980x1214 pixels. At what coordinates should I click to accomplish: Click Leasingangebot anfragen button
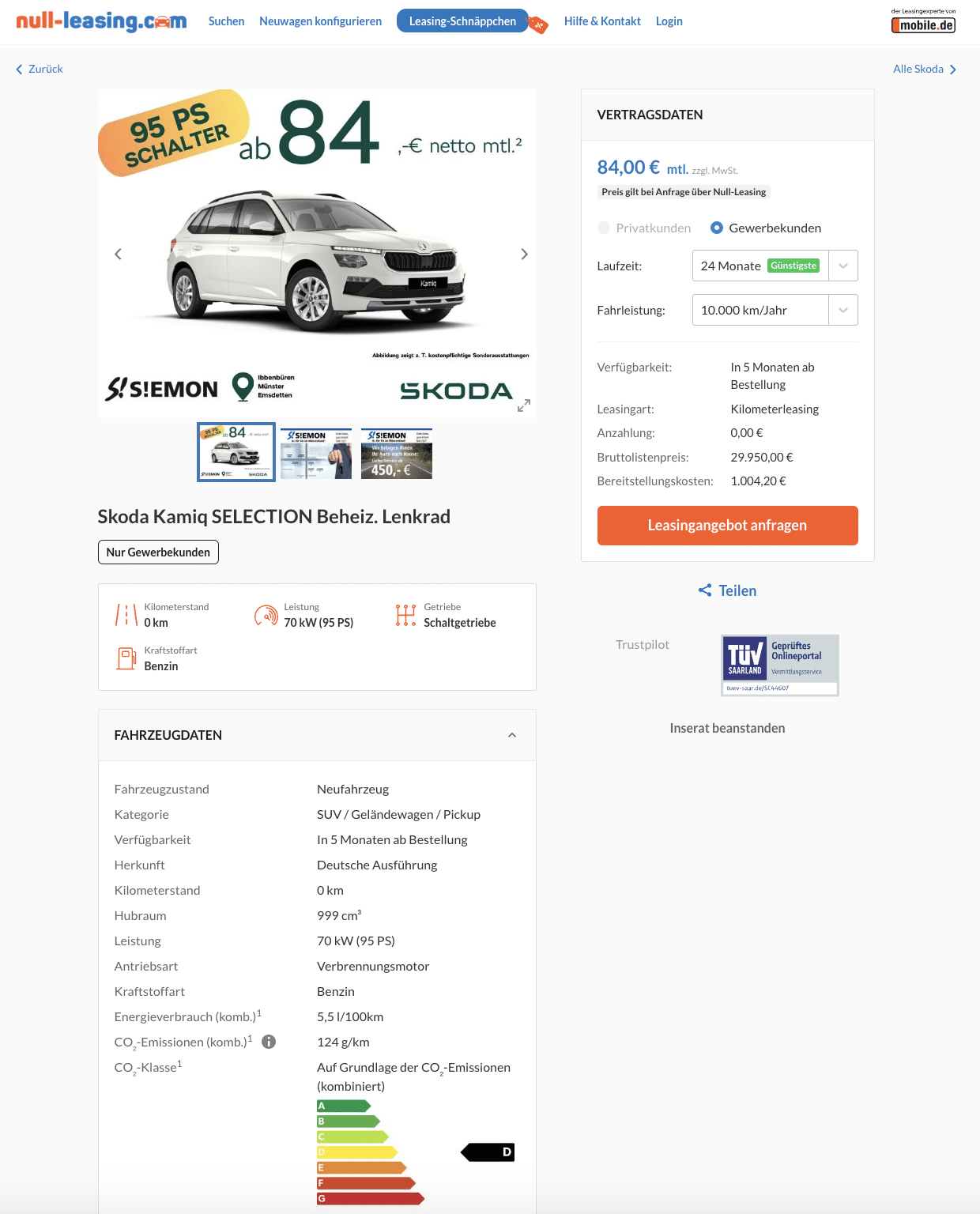click(x=727, y=526)
